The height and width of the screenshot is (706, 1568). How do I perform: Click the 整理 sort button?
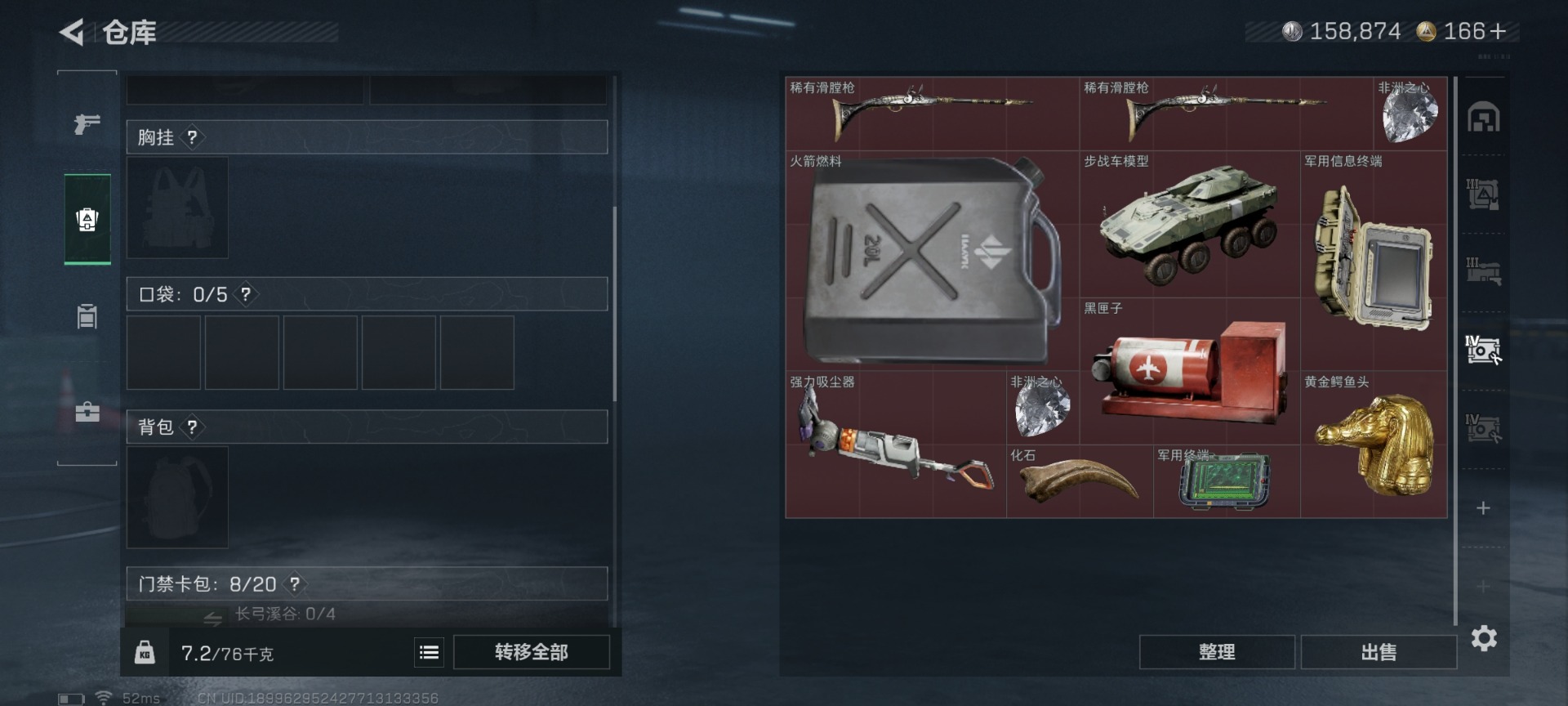pos(1217,652)
